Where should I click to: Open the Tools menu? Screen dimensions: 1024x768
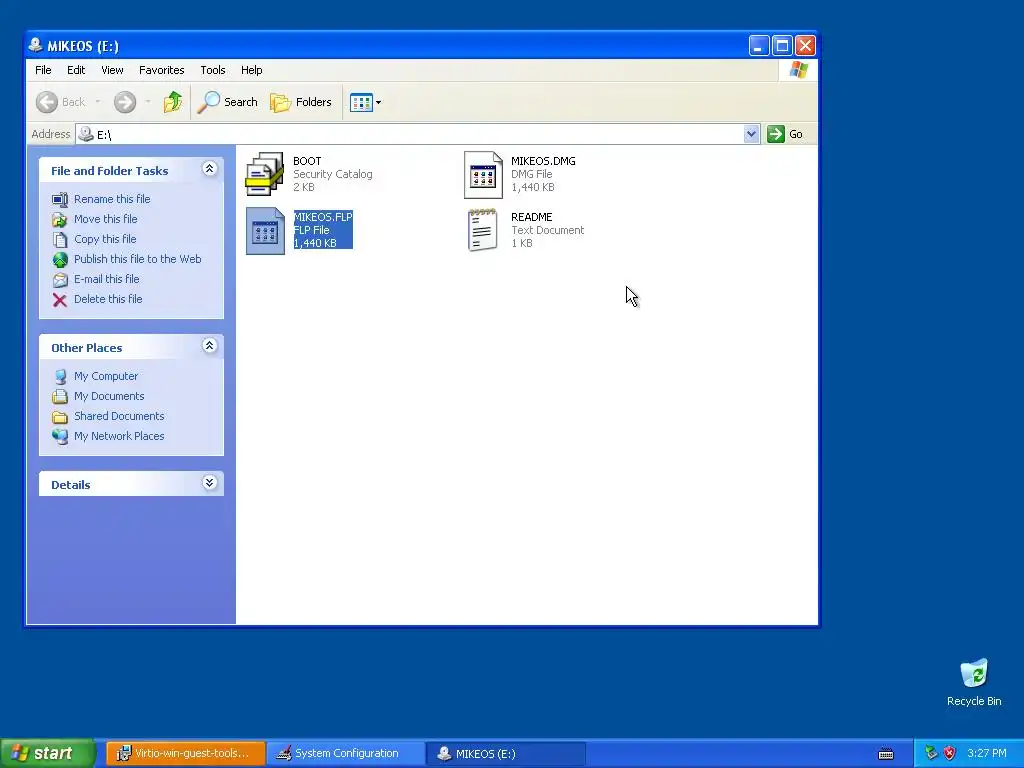213,70
